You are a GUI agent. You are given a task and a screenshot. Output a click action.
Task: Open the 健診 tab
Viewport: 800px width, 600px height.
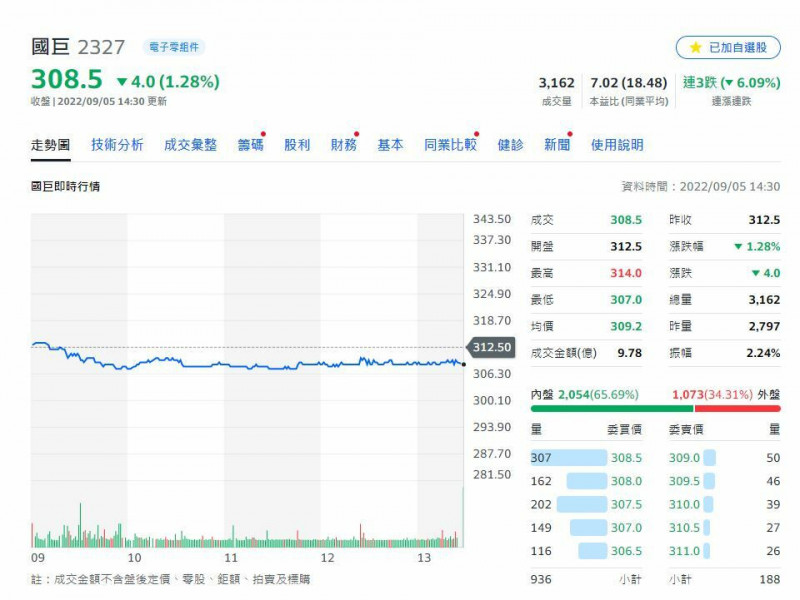(510, 145)
